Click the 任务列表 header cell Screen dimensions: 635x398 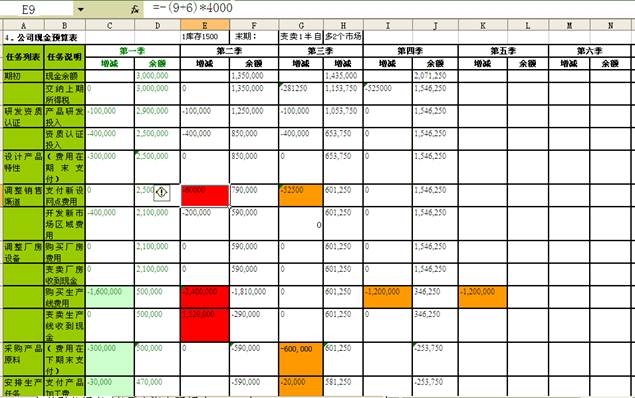(23, 57)
